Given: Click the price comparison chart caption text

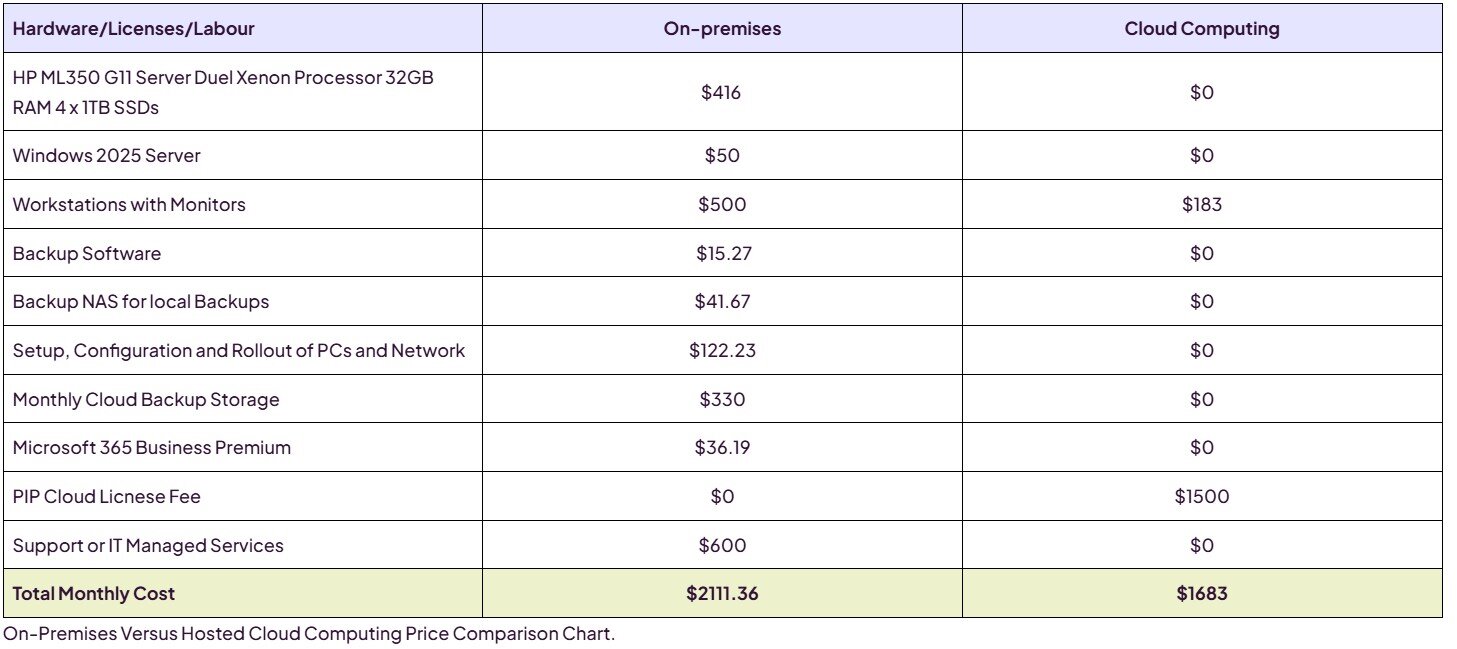Looking at the screenshot, I should pos(309,634).
